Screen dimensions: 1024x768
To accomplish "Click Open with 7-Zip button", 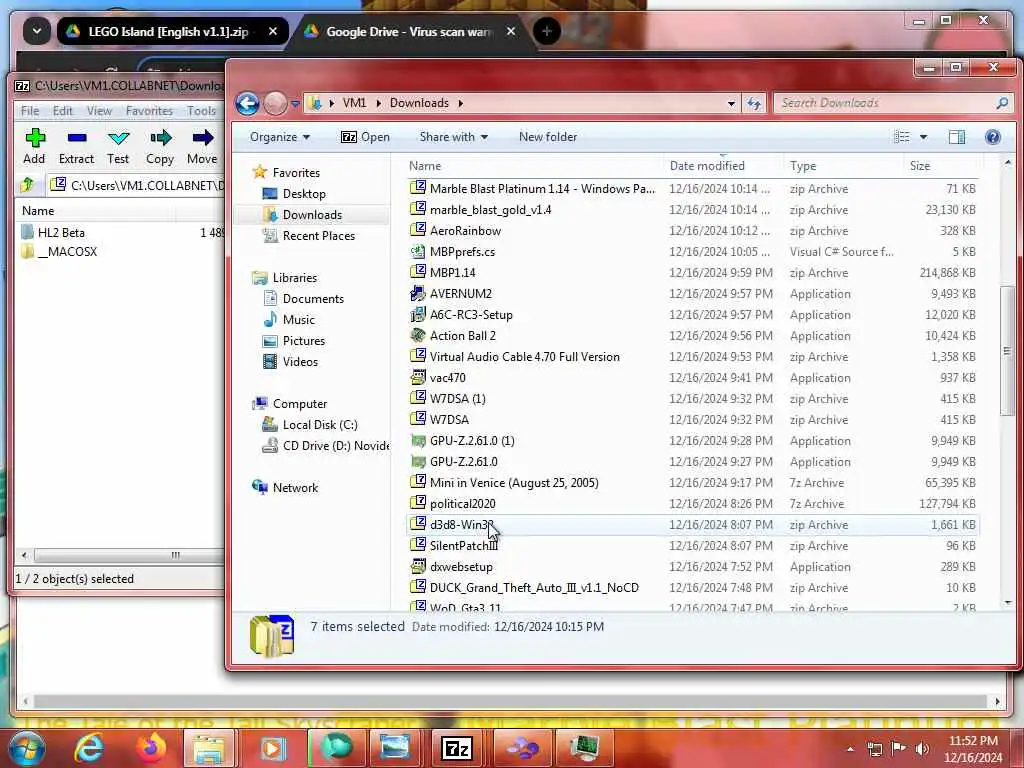I will tap(365, 137).
